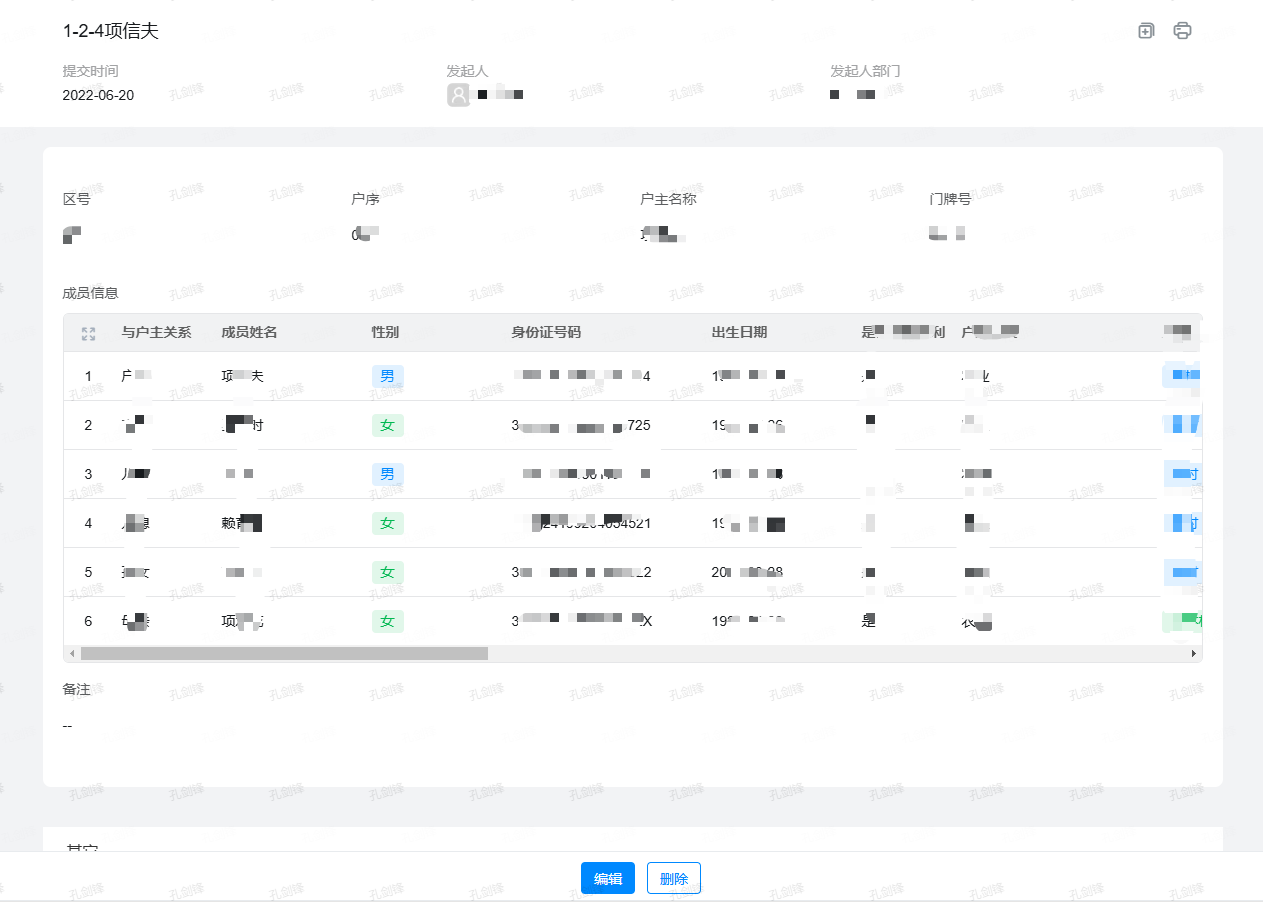Click the 备注 label

76,690
